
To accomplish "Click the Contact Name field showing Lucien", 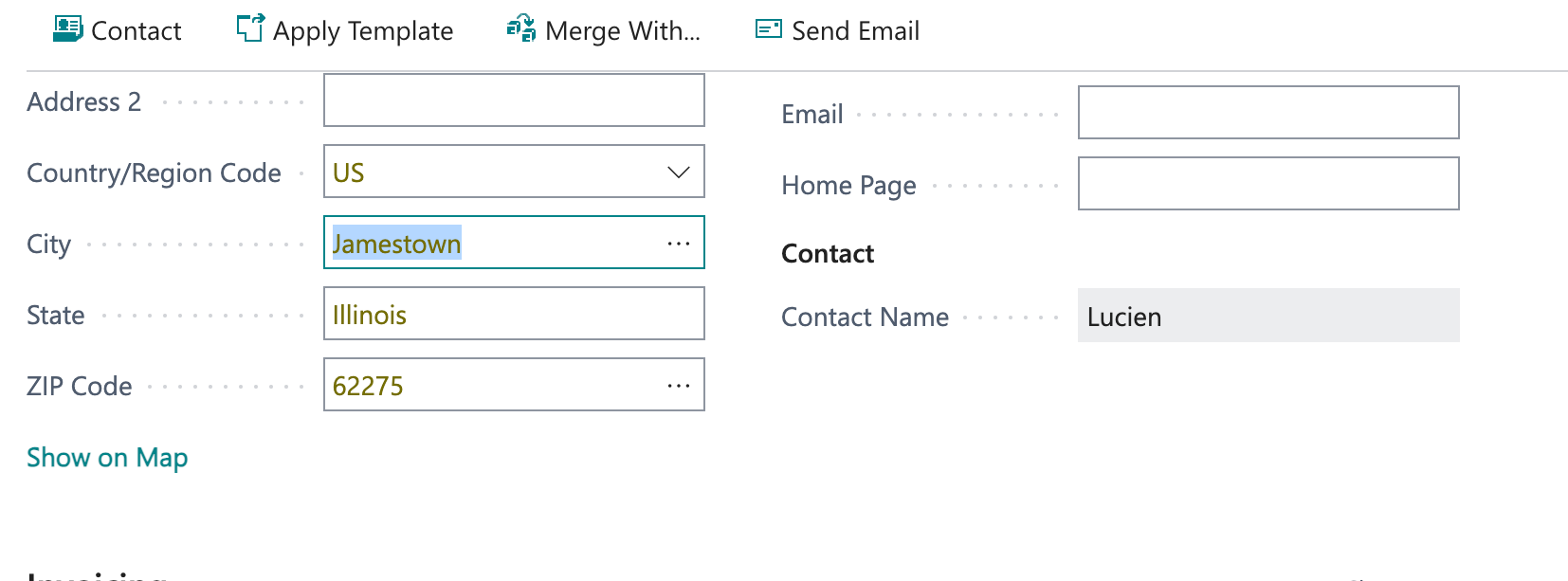I will [x=1267, y=316].
